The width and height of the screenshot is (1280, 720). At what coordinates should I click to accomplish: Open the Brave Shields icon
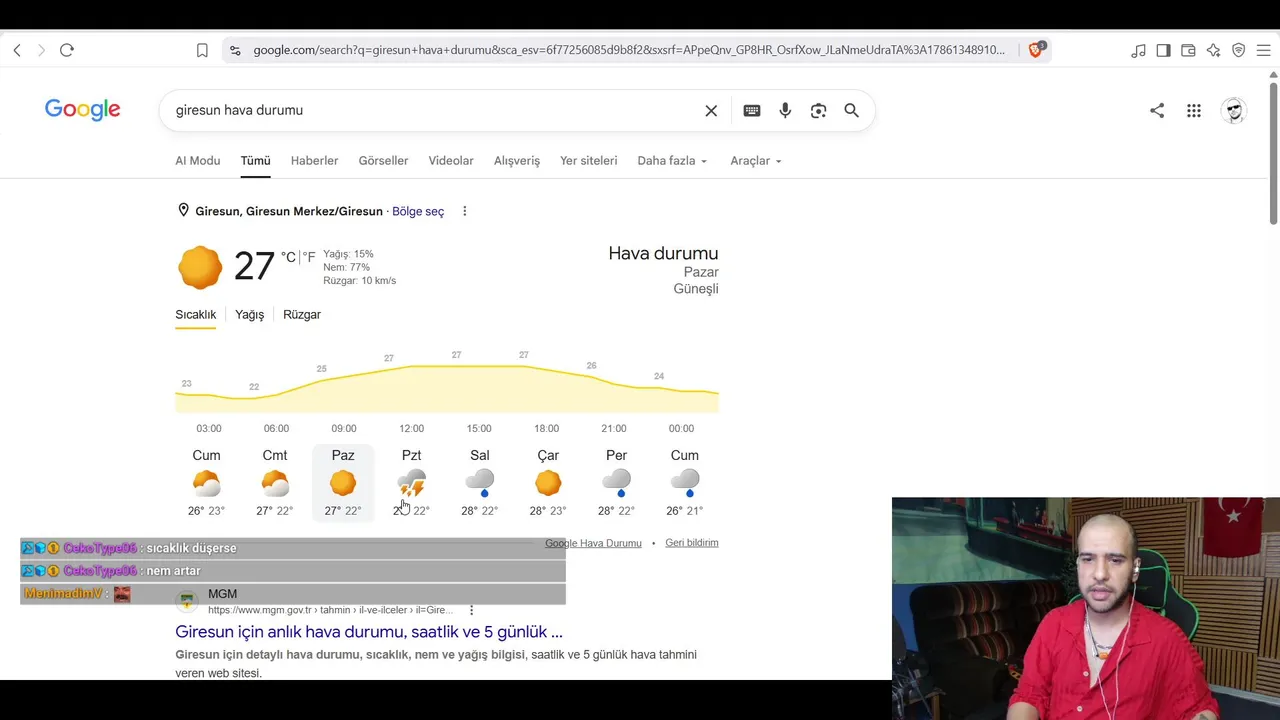point(1036,49)
